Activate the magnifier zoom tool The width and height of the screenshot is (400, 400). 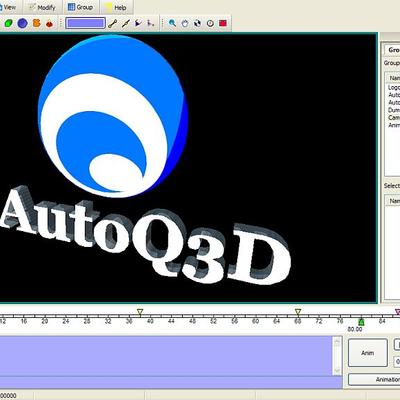click(172, 23)
